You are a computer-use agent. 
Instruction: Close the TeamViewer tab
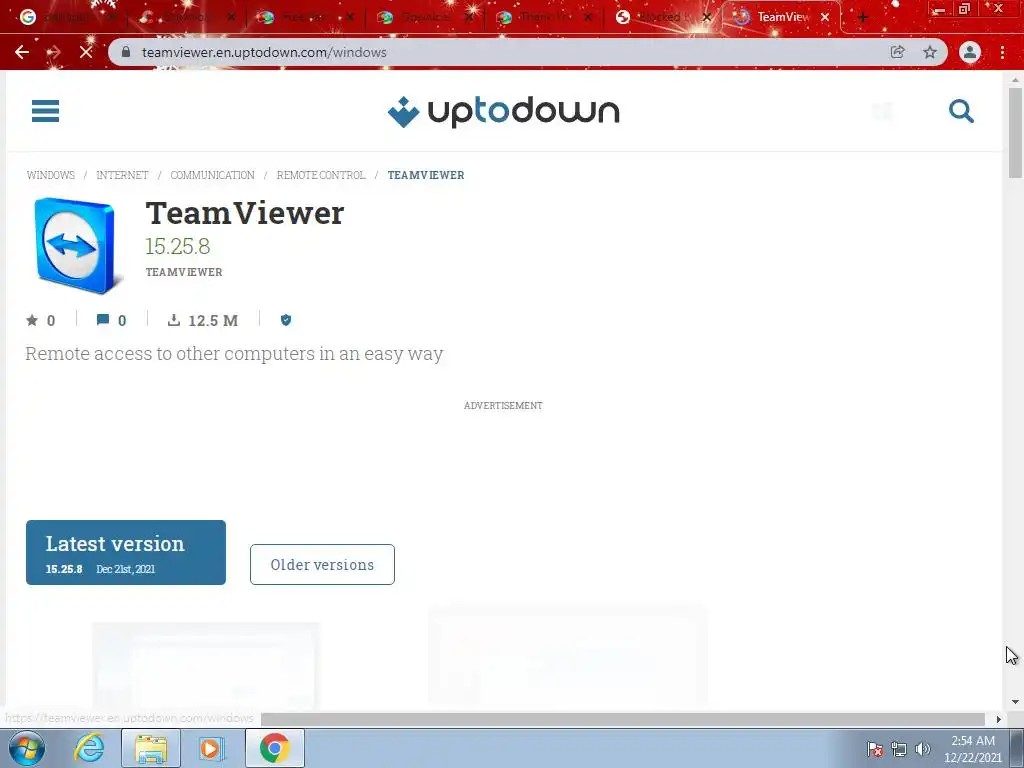pyautogui.click(x=825, y=18)
